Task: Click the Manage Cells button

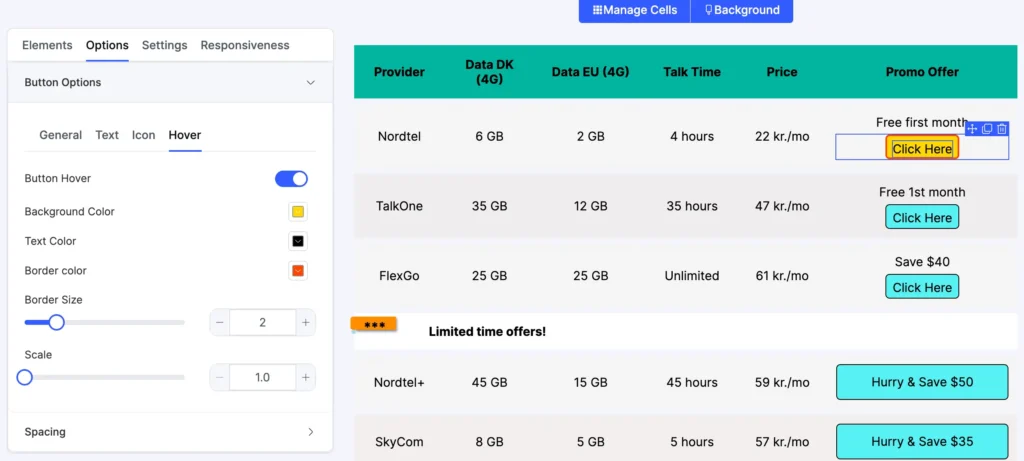Action: coord(634,10)
